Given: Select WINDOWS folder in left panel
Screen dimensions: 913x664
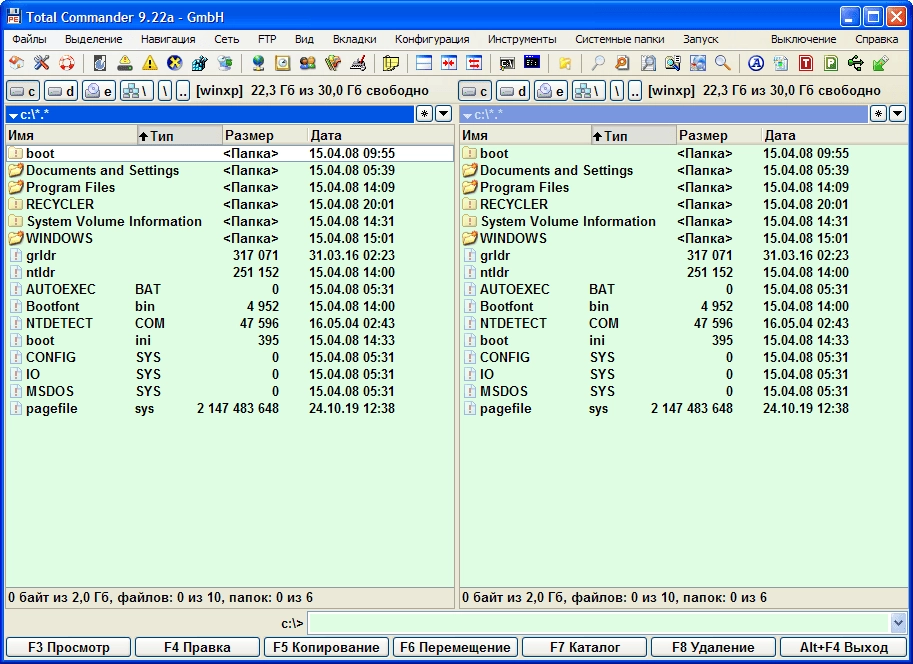Looking at the screenshot, I should 230,238.
